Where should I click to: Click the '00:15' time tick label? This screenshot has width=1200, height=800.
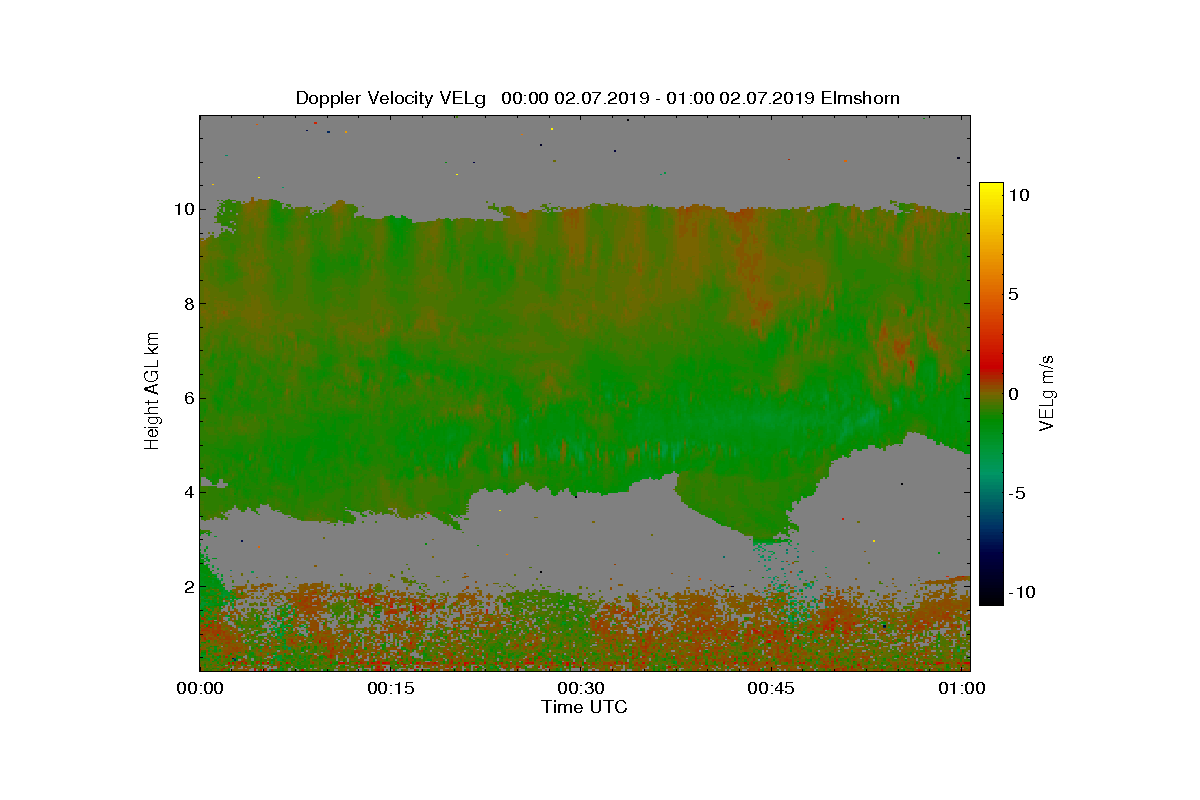click(x=390, y=688)
